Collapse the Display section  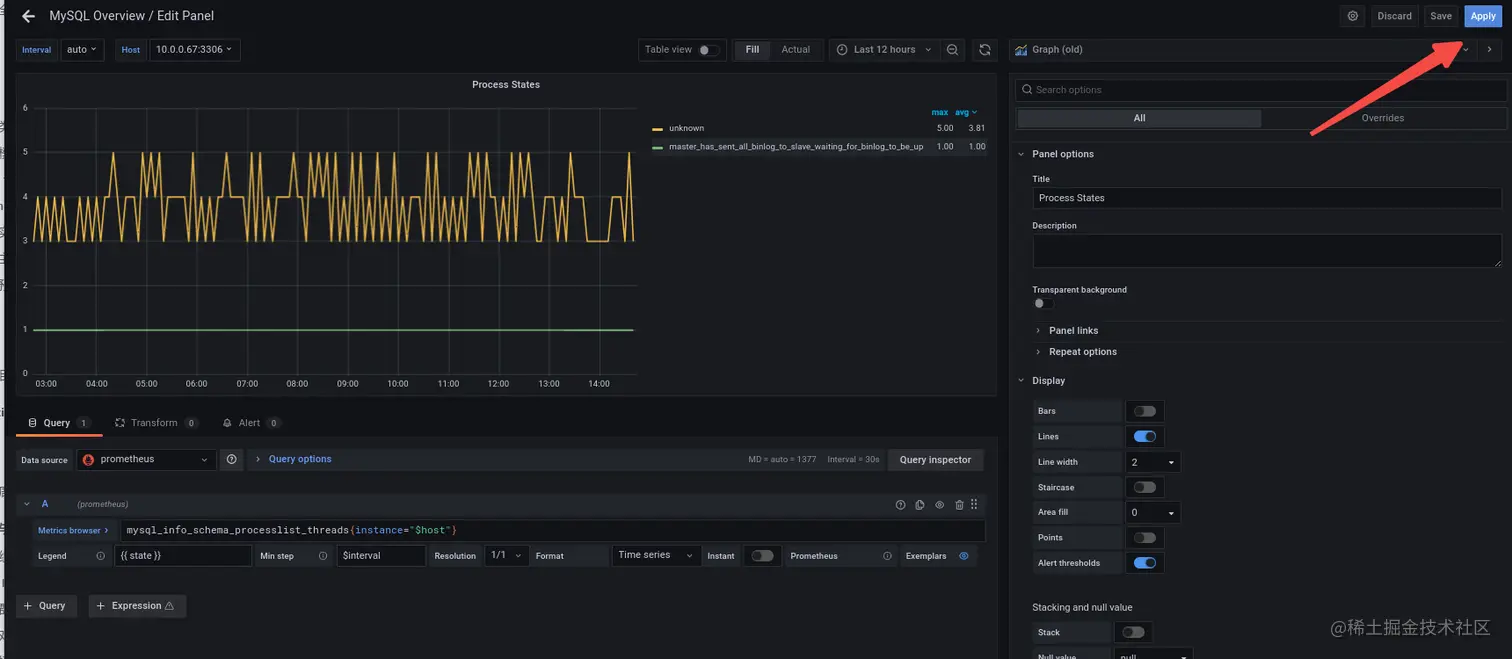pos(1048,381)
